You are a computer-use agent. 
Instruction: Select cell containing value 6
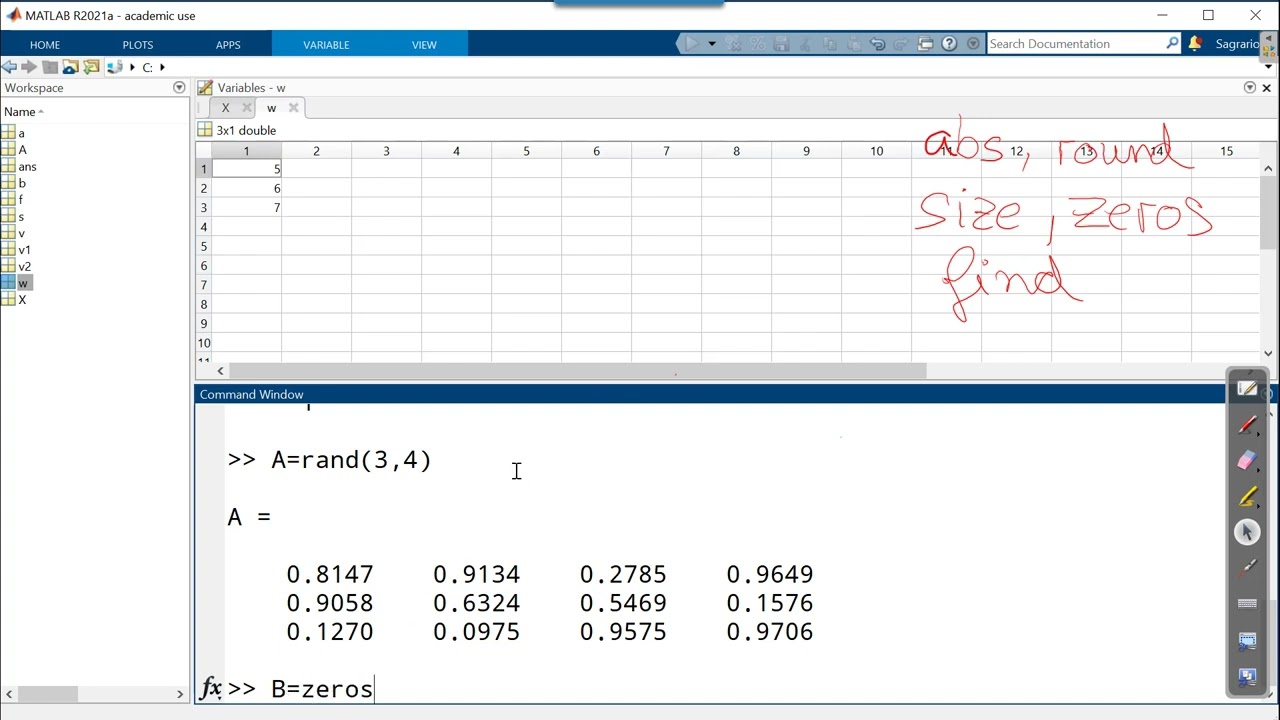tap(246, 188)
